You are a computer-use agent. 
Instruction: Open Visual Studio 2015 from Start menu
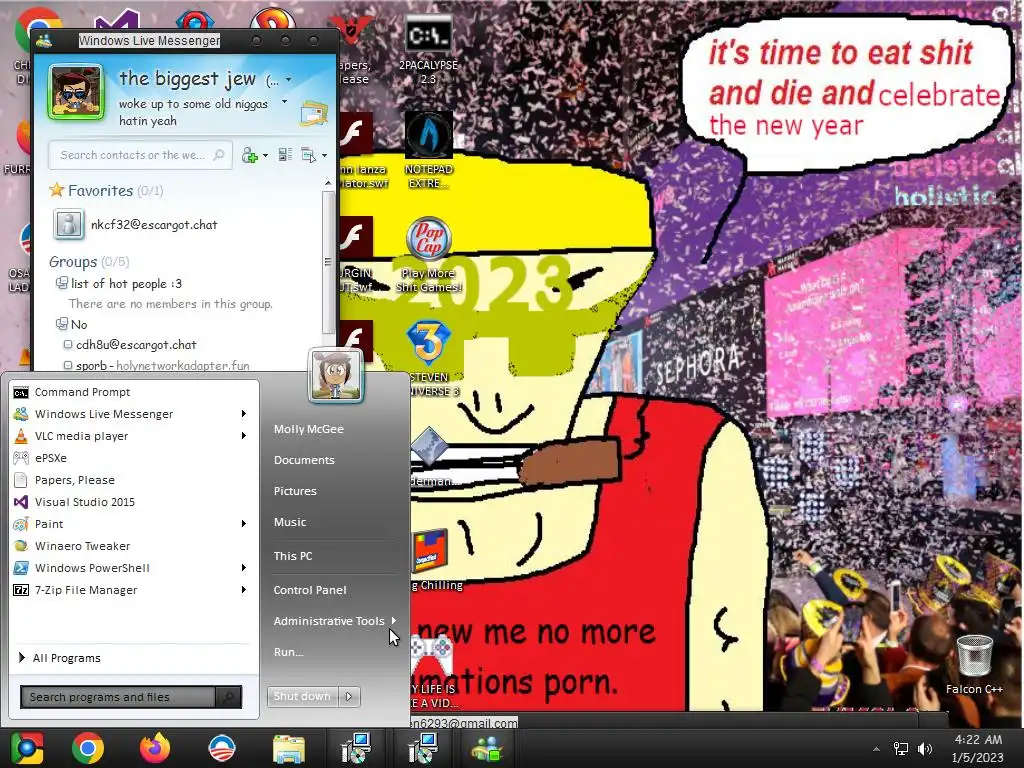(134, 502)
